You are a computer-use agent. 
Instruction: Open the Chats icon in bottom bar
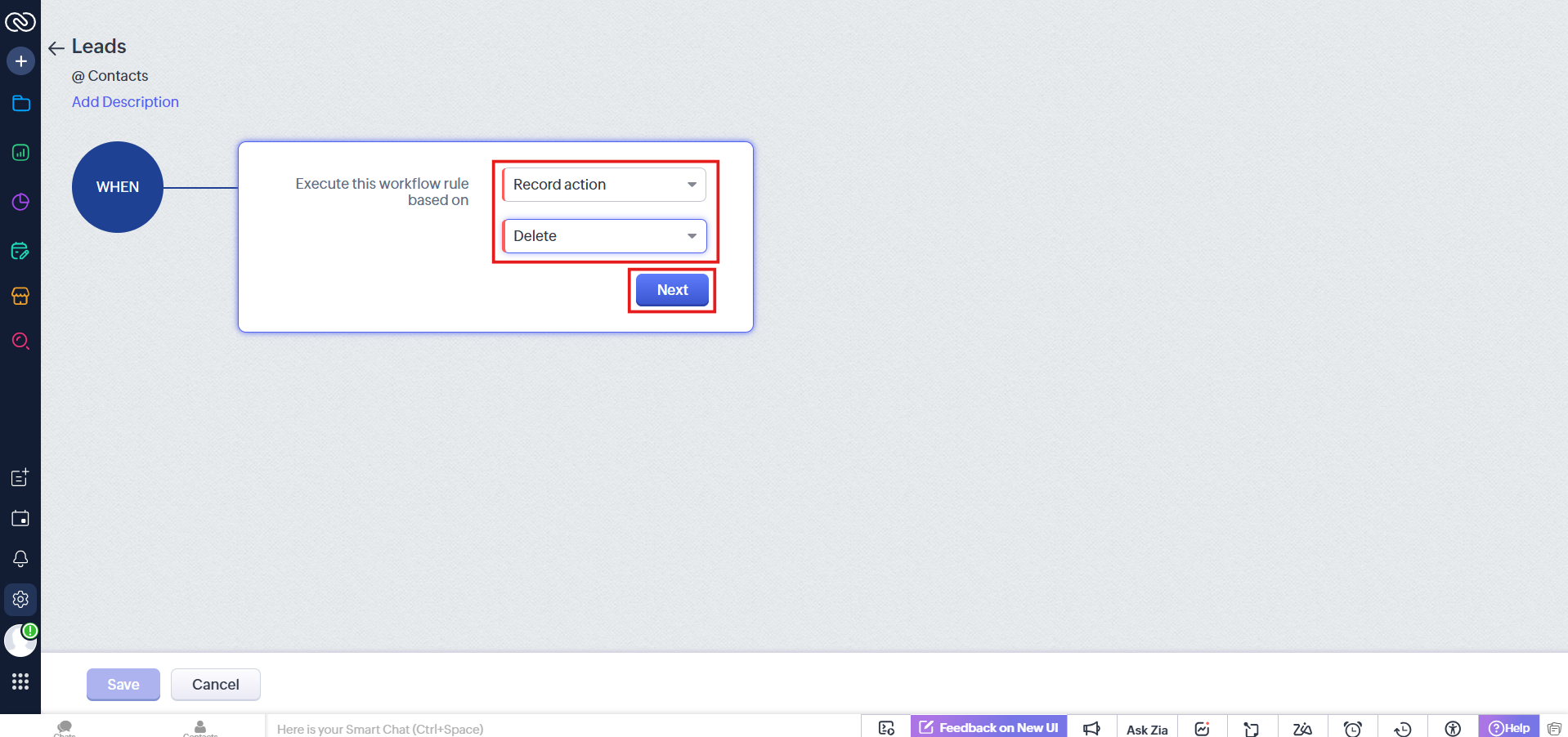[x=65, y=727]
